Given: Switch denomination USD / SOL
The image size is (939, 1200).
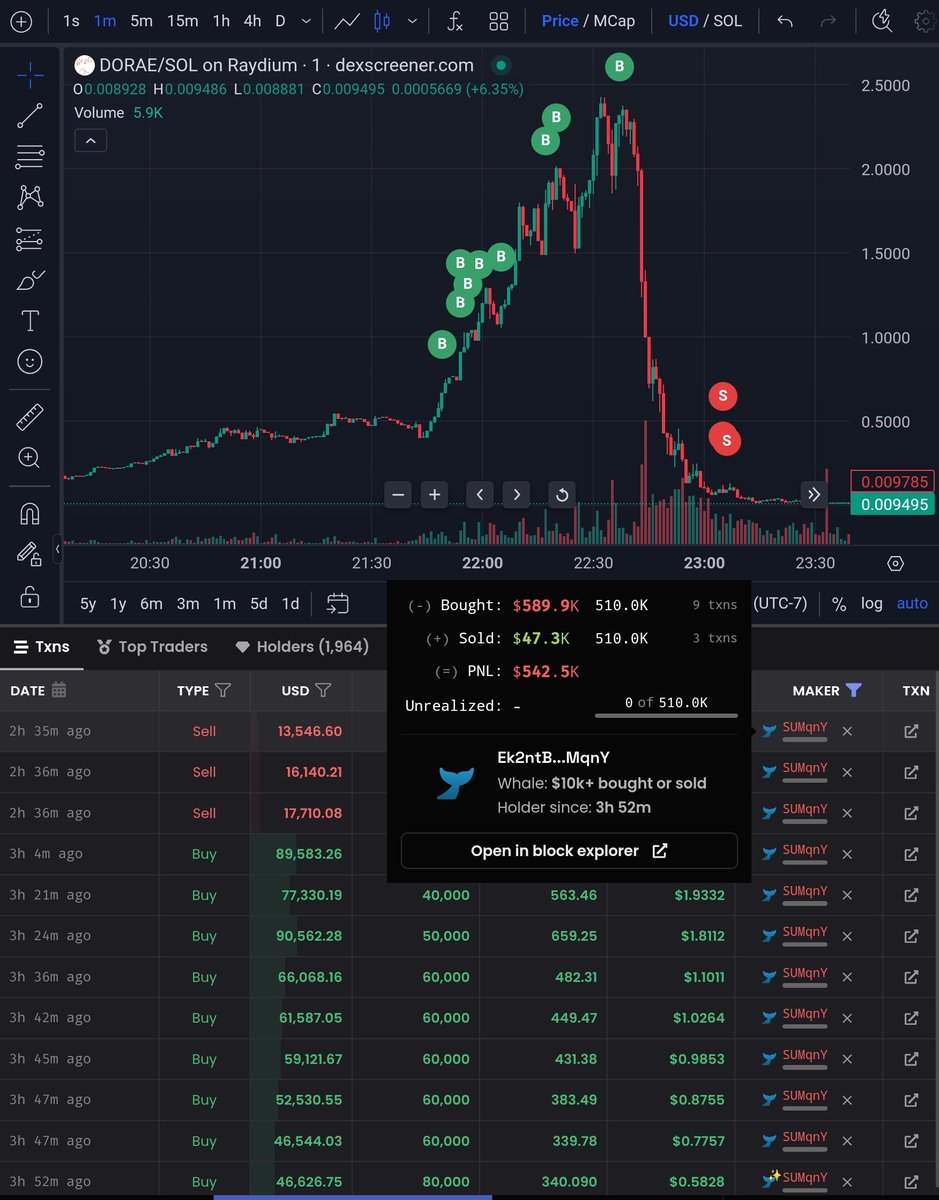Looking at the screenshot, I should click(x=705, y=21).
